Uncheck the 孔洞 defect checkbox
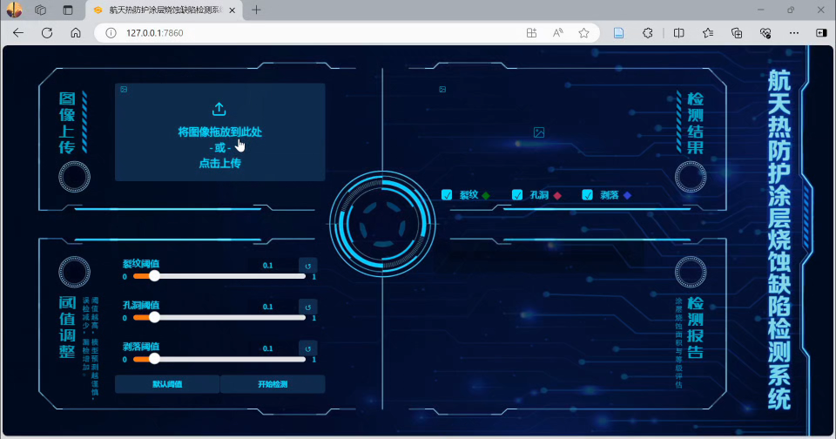Viewport: 836px width, 439px height. click(517, 195)
